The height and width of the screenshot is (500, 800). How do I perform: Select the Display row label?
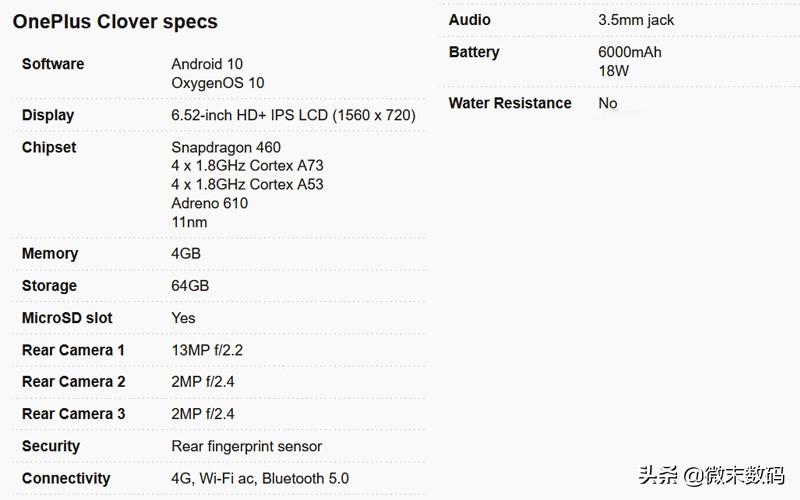click(x=48, y=115)
